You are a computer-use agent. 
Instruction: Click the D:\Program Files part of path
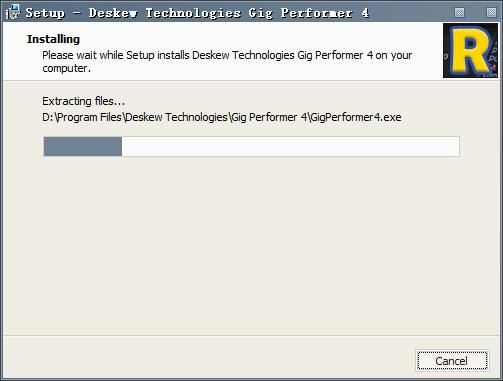pos(82,117)
